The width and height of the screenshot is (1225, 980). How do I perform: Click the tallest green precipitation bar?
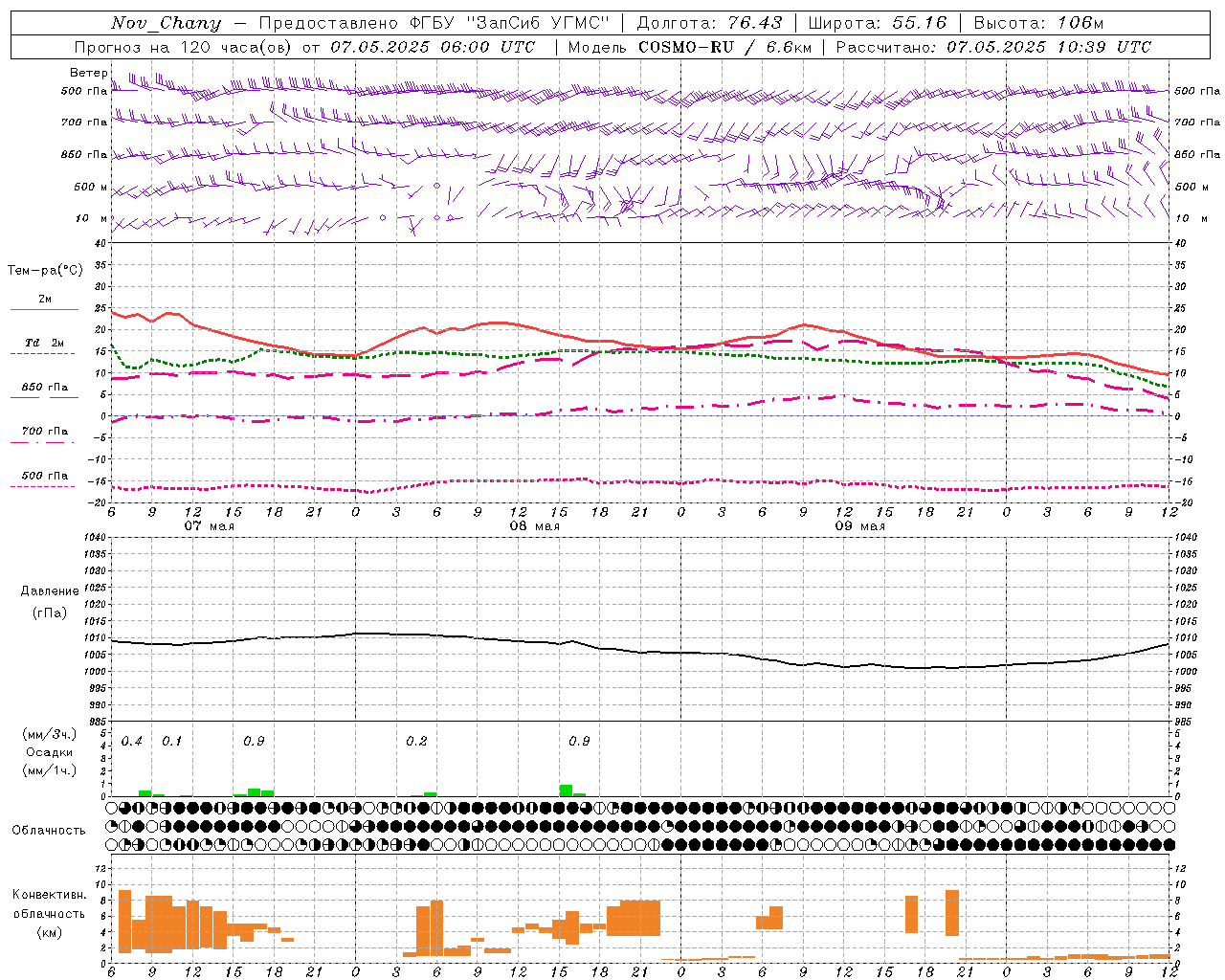click(566, 791)
